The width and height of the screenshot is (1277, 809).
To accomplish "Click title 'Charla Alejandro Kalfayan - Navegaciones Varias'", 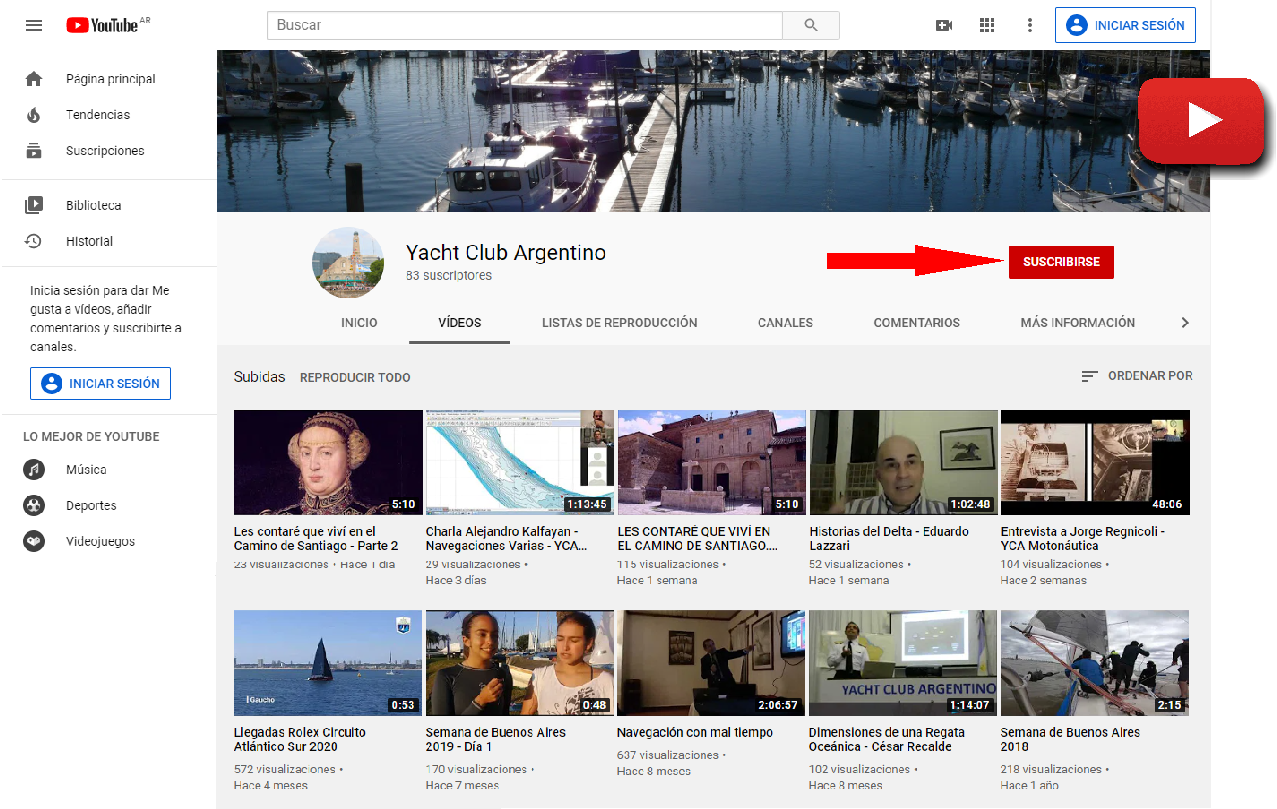I will [507, 539].
